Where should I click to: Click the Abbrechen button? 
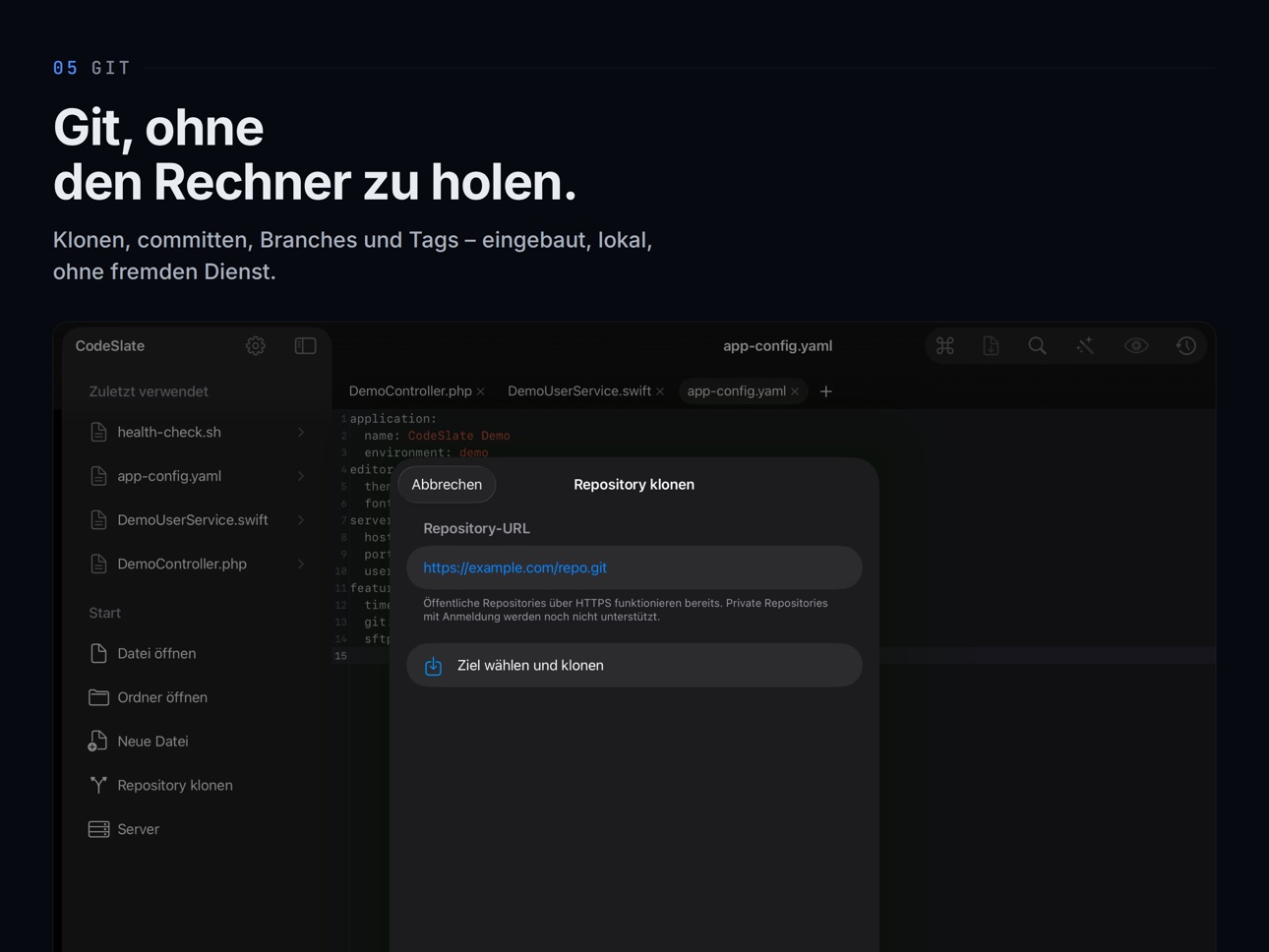[x=447, y=485]
